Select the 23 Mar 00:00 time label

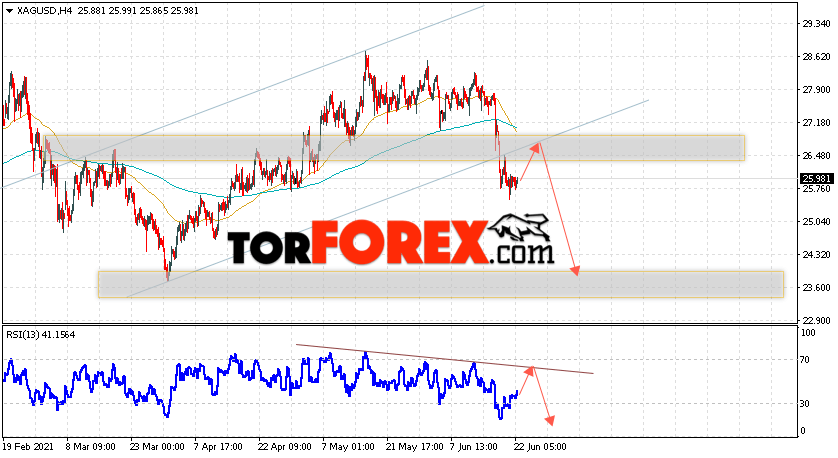[157, 447]
